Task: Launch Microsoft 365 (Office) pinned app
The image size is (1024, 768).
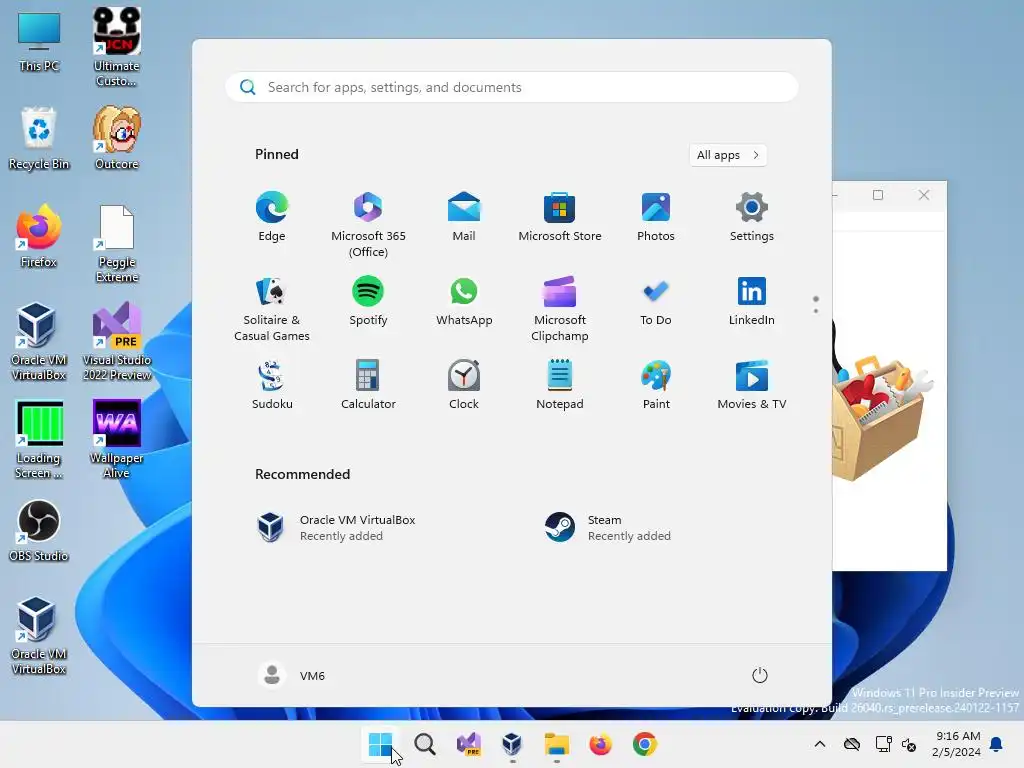Action: (x=368, y=225)
